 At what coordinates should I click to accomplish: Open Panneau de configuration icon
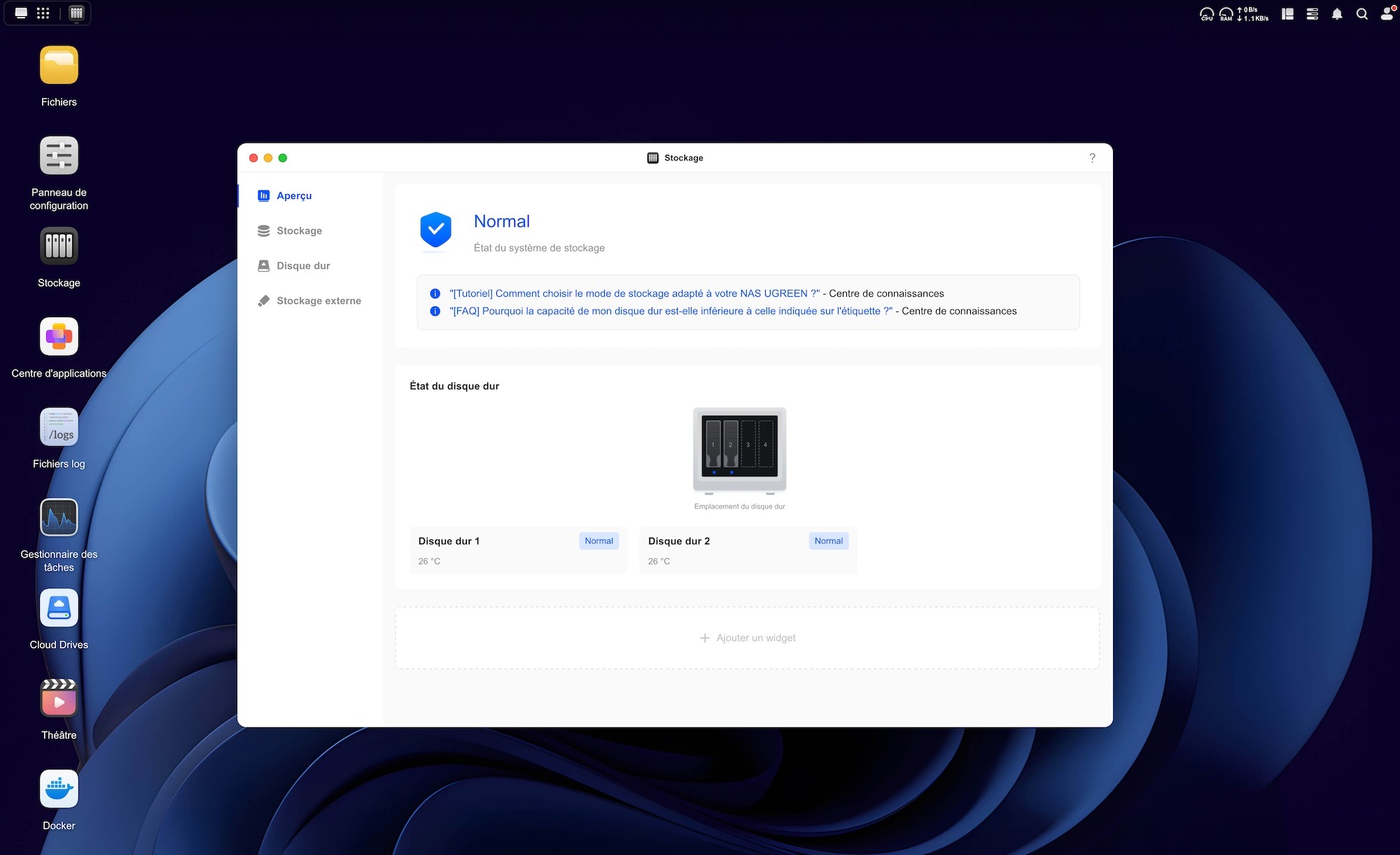click(x=59, y=155)
